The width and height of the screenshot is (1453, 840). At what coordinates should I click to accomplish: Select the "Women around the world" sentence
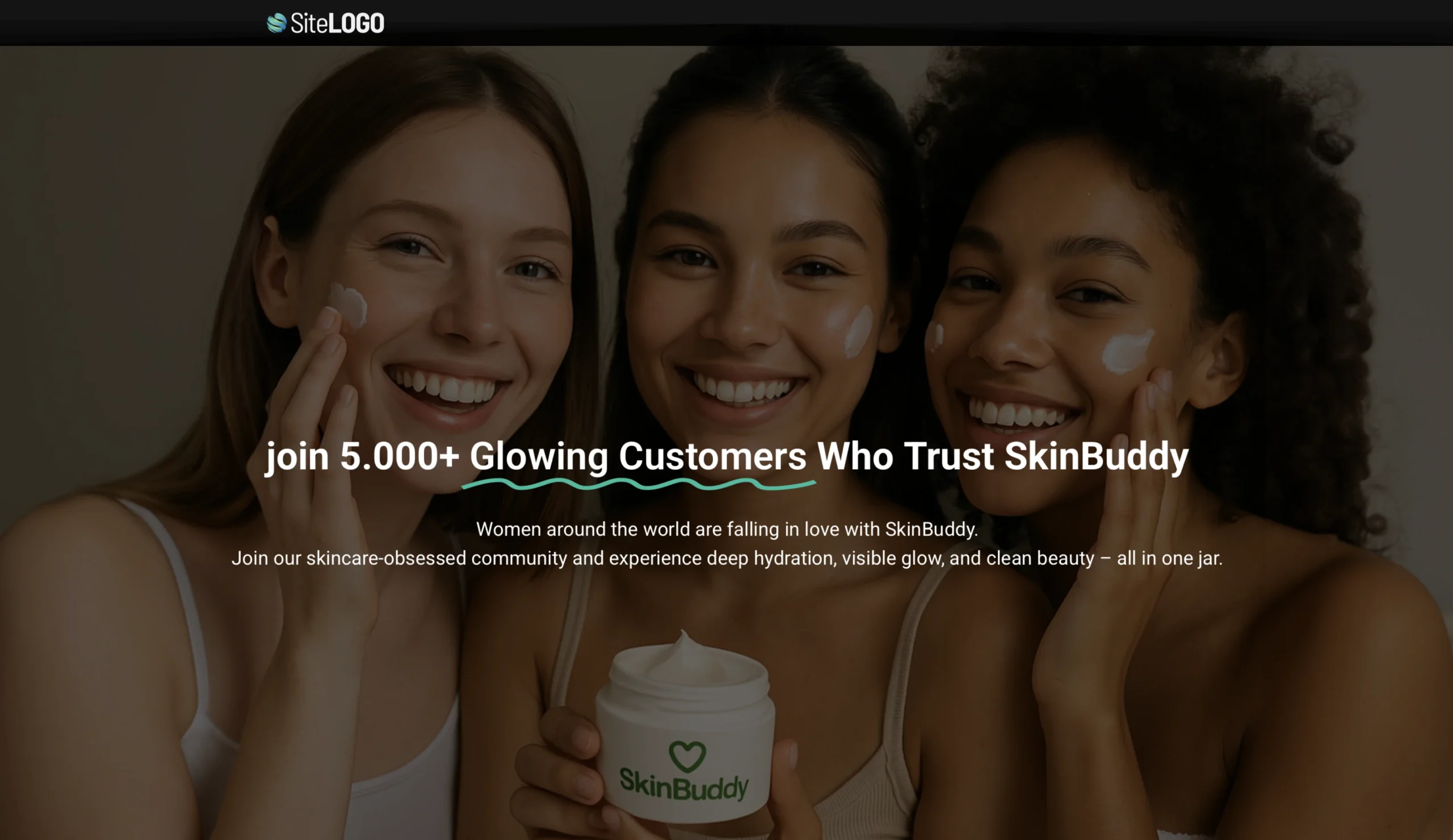(x=726, y=529)
